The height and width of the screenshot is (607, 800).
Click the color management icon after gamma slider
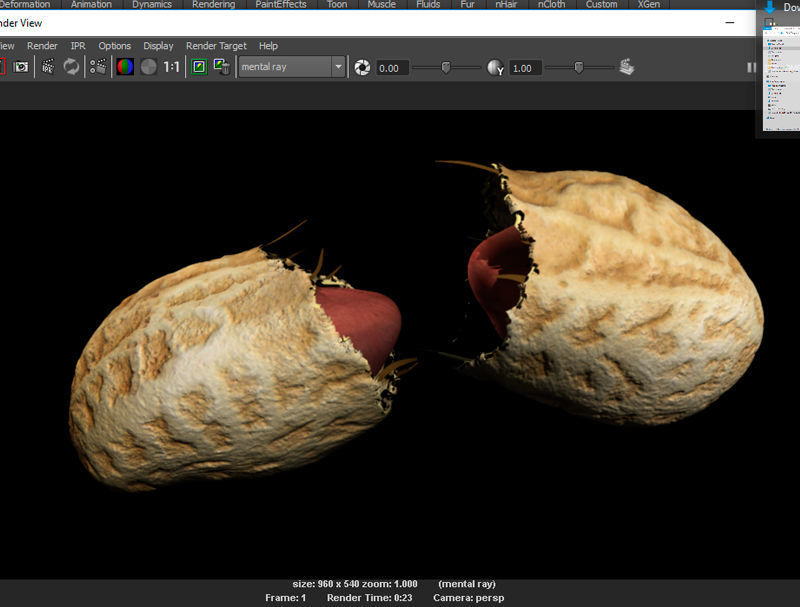point(627,67)
